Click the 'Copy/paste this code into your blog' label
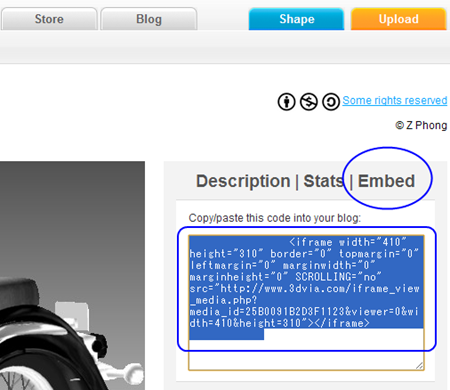The height and width of the screenshot is (390, 450). pos(275,218)
